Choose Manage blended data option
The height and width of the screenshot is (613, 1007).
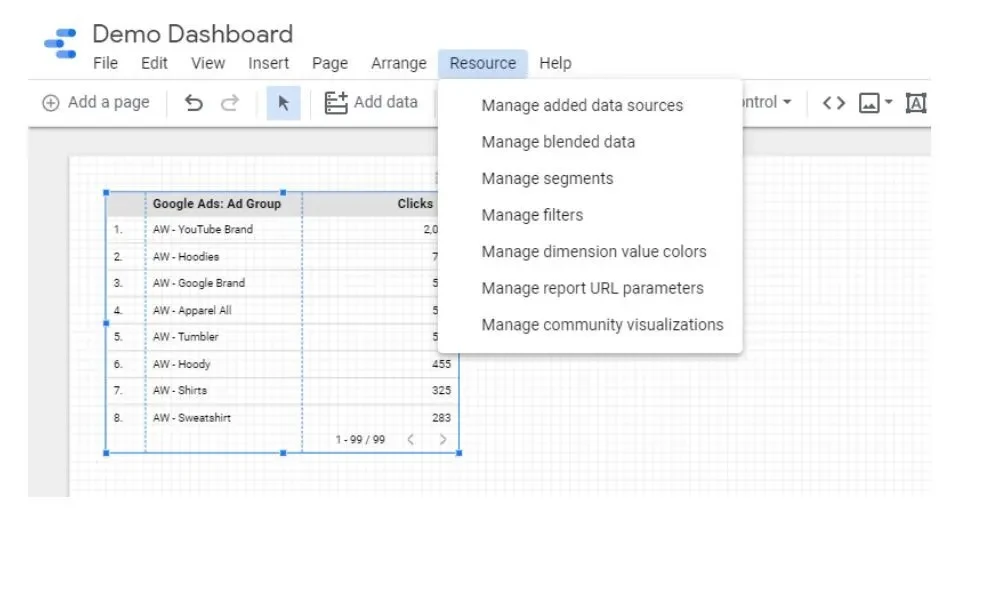click(x=557, y=141)
